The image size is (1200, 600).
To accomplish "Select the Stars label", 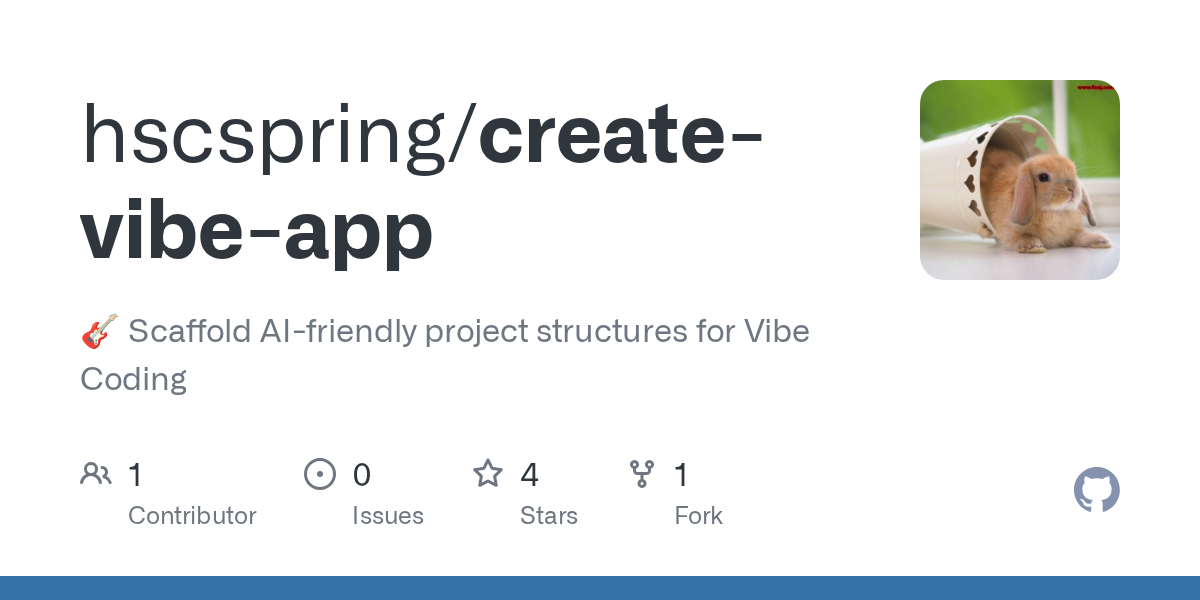I will tap(549, 516).
